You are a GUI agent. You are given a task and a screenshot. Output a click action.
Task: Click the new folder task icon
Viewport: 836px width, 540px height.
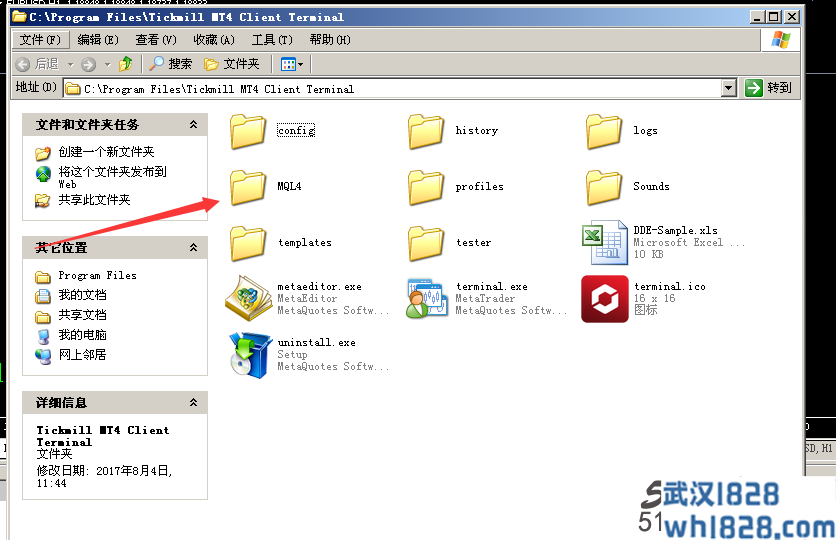(x=43, y=154)
